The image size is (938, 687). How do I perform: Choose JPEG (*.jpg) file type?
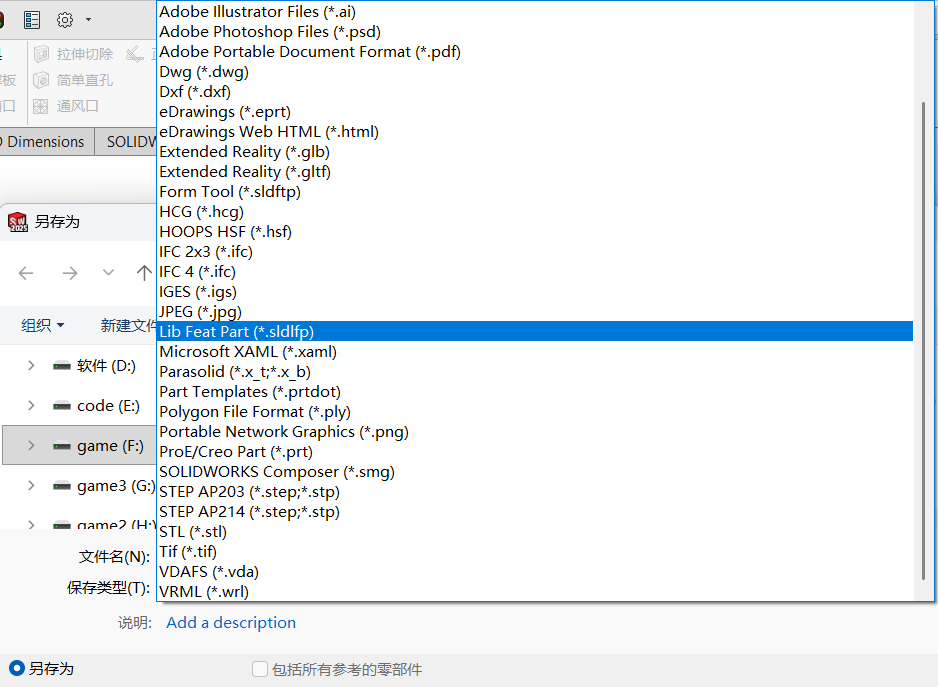pos(534,312)
